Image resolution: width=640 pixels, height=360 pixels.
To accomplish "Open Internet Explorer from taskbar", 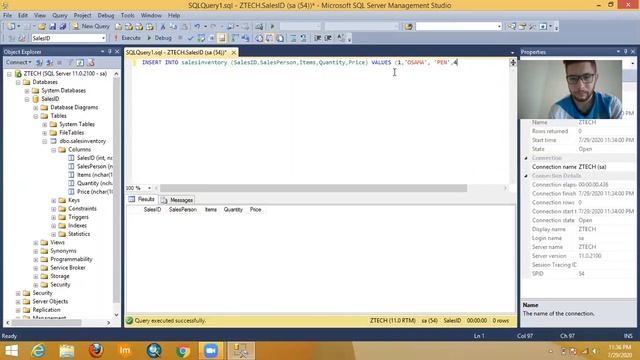I will 38,351.
